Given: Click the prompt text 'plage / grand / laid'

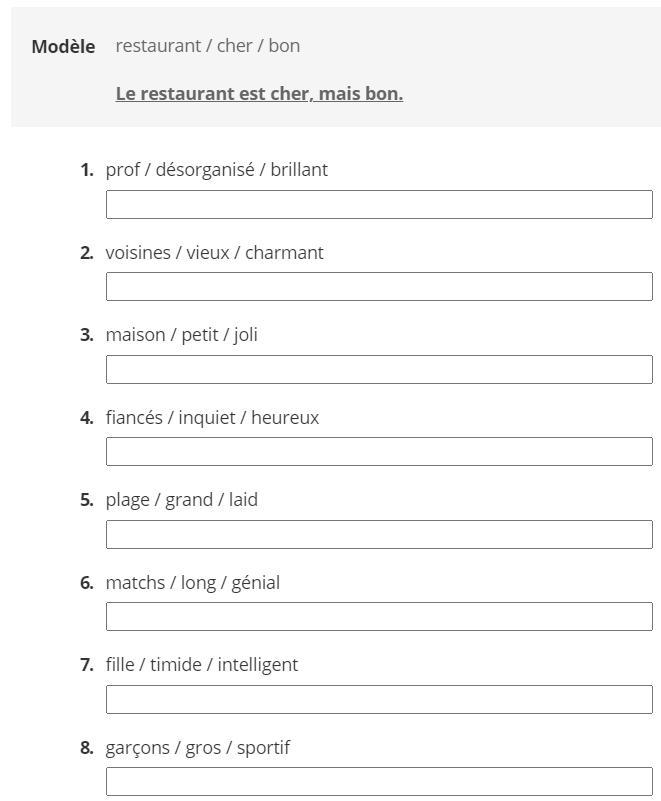Looking at the screenshot, I should (x=182, y=500).
